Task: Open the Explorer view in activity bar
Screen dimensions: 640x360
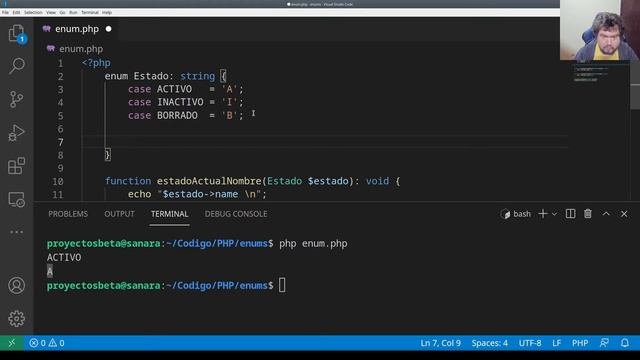Action: pyautogui.click(x=16, y=33)
